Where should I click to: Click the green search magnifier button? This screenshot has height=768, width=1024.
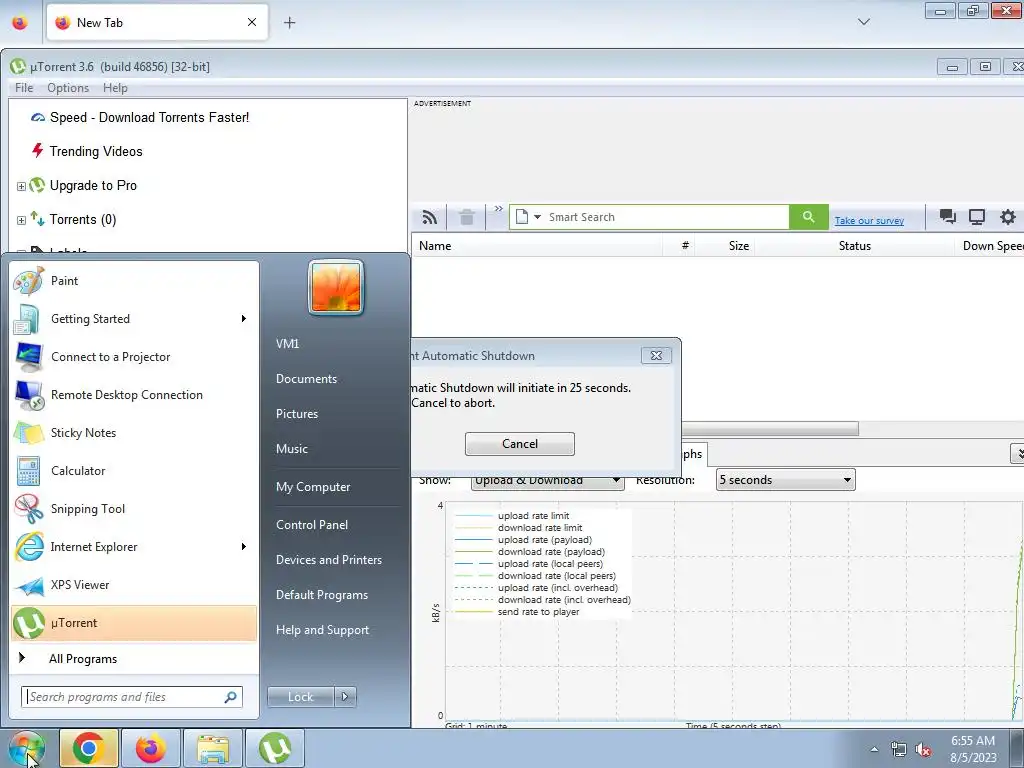808,217
